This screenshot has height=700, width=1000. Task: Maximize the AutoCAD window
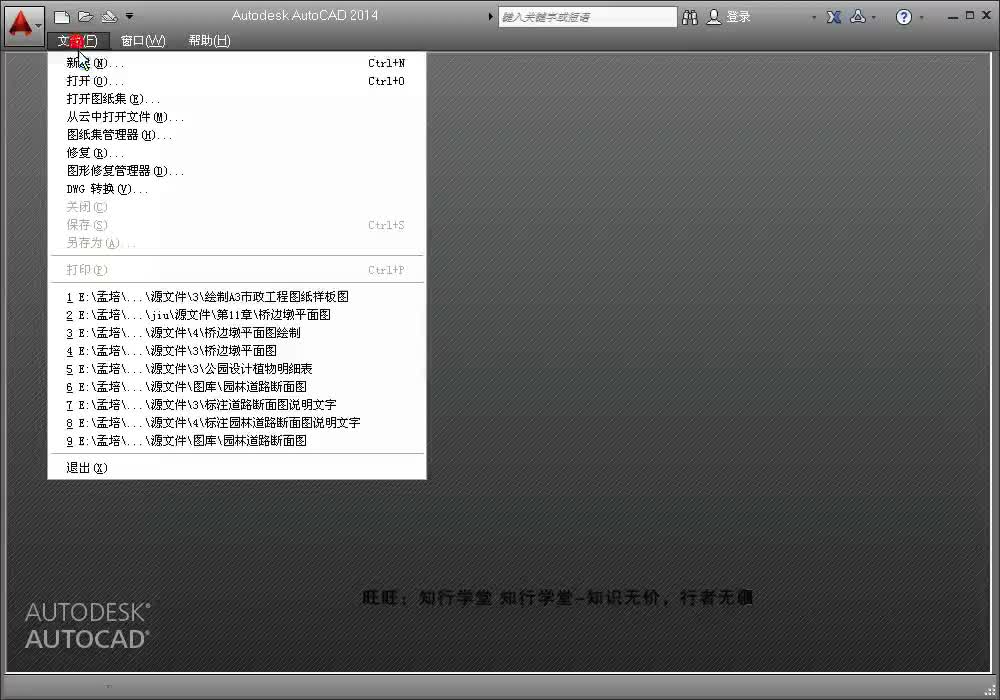(969, 15)
